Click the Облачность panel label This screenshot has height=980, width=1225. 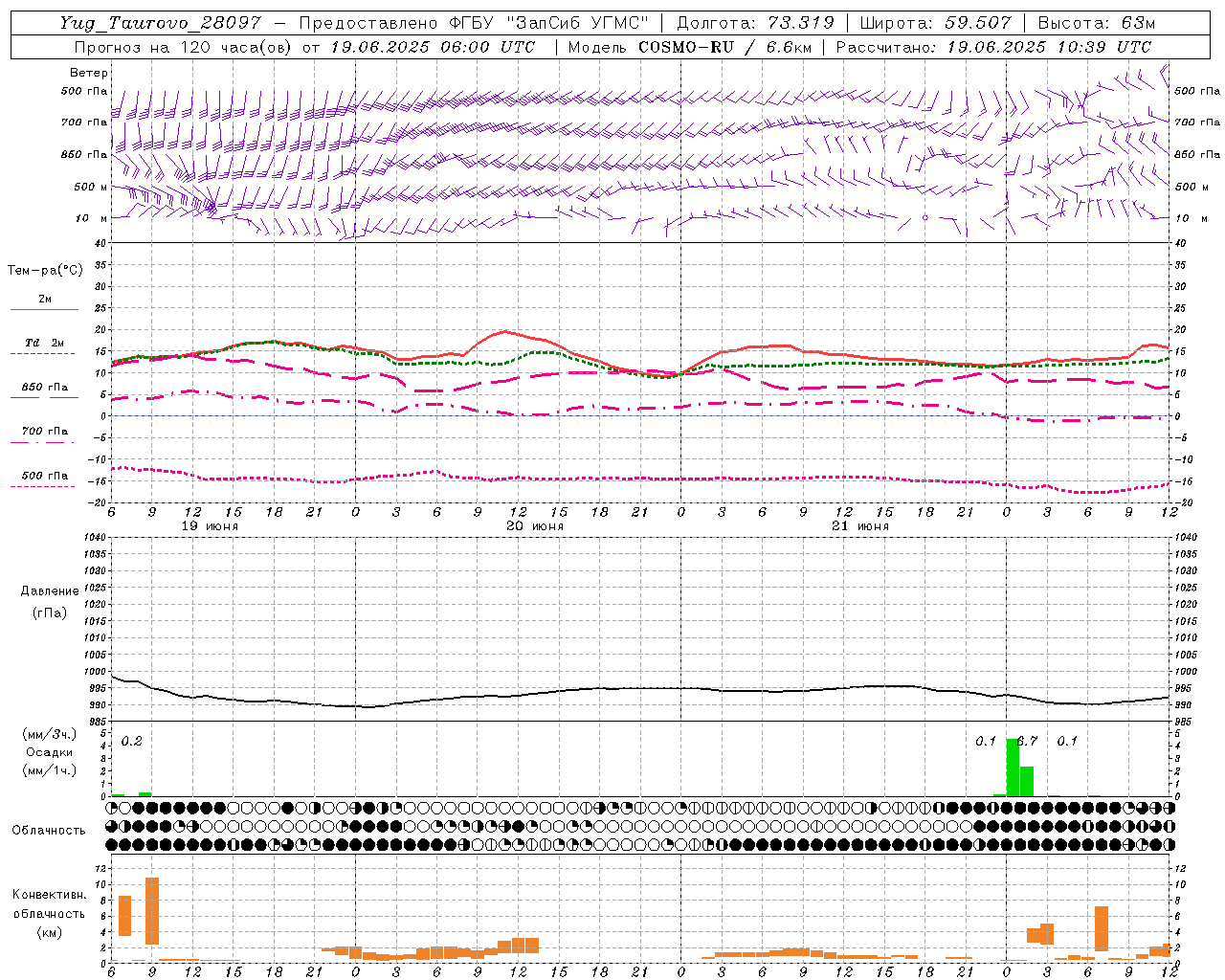[49, 831]
